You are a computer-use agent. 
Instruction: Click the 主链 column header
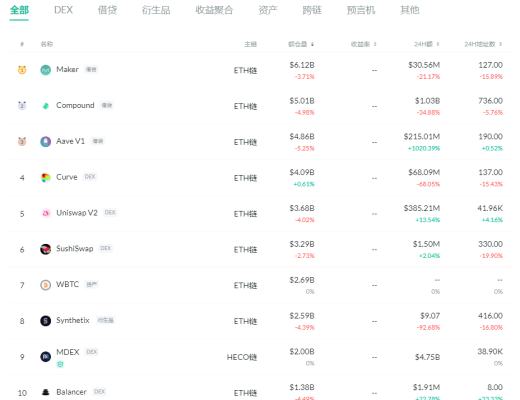click(x=250, y=44)
